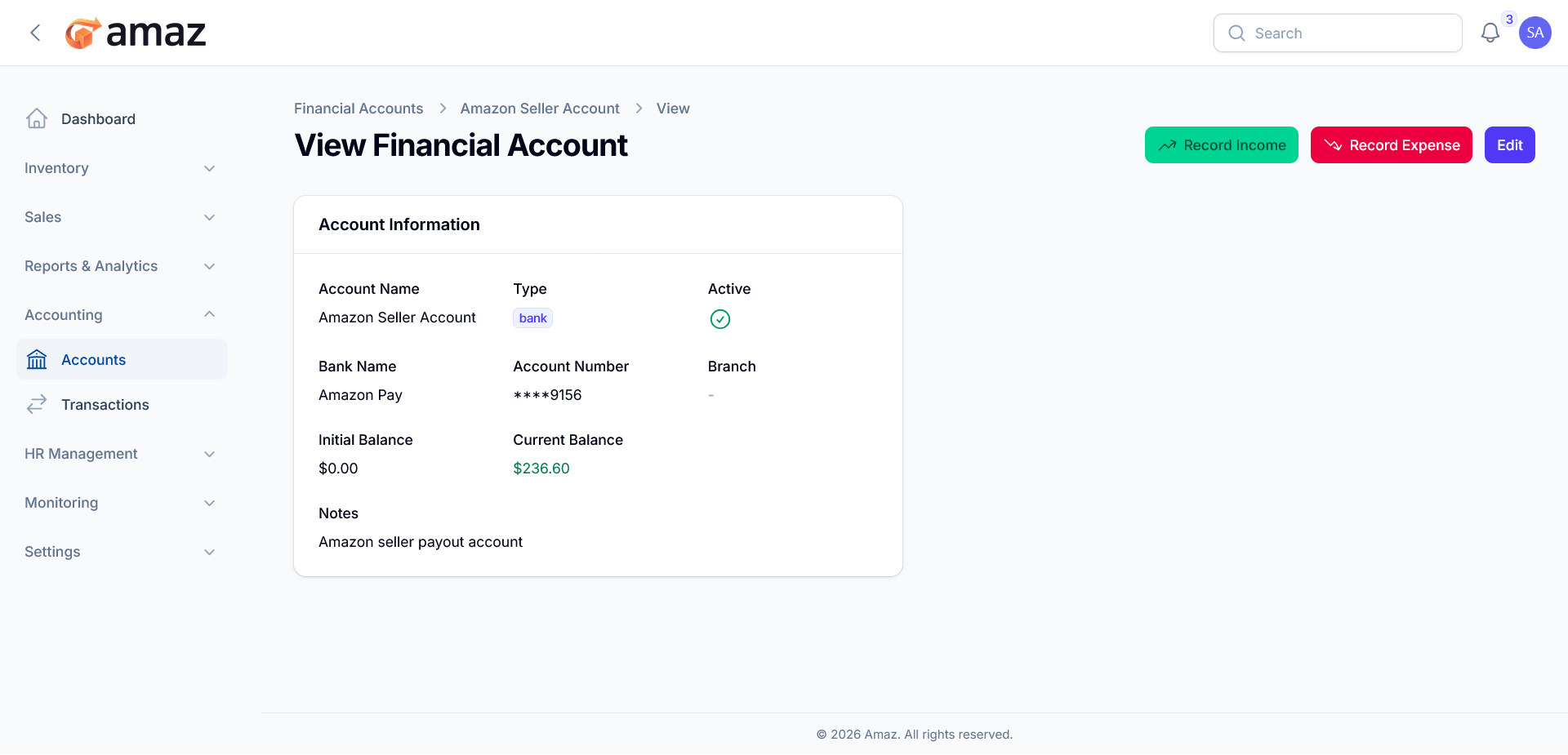The width and height of the screenshot is (1568, 755).
Task: Click the green Active checkmark icon
Action: (x=719, y=319)
